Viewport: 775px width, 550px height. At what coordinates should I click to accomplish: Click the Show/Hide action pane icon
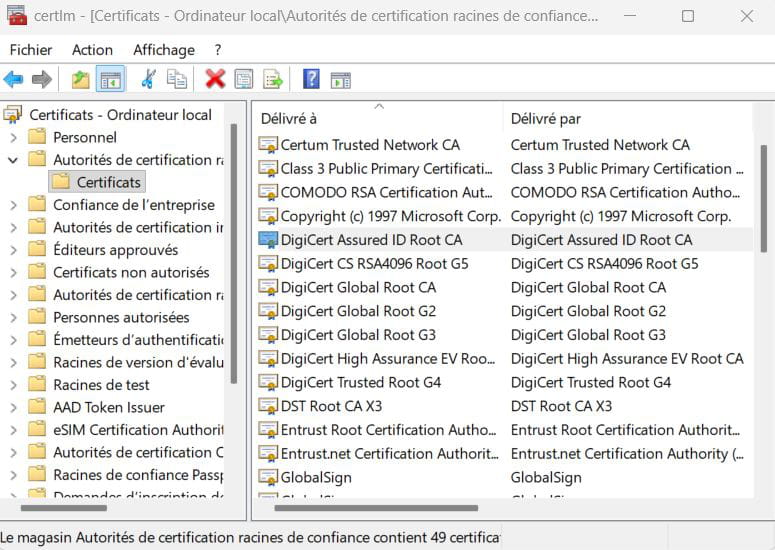point(341,80)
